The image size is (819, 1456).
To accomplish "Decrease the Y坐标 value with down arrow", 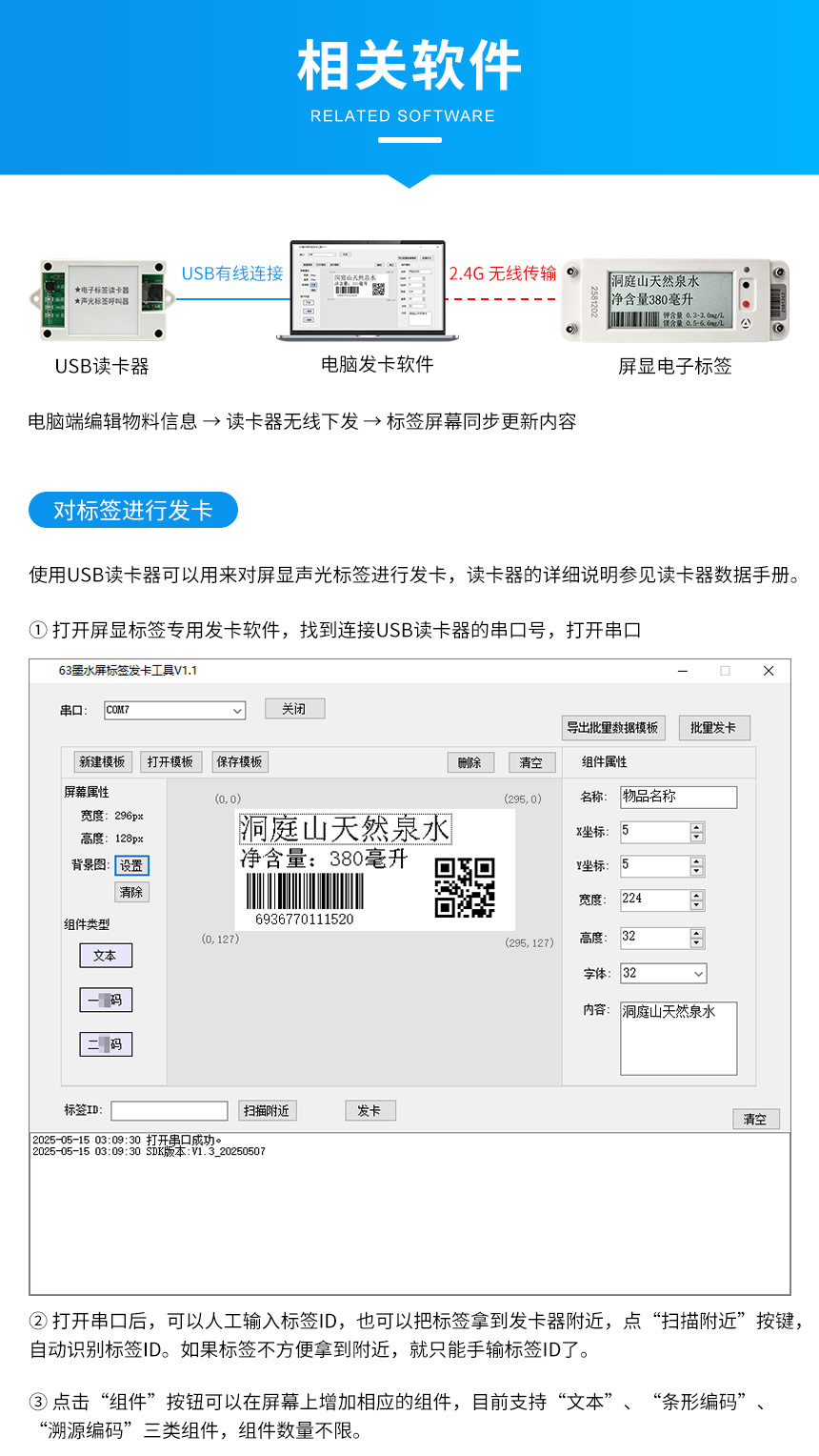I will point(697,871).
